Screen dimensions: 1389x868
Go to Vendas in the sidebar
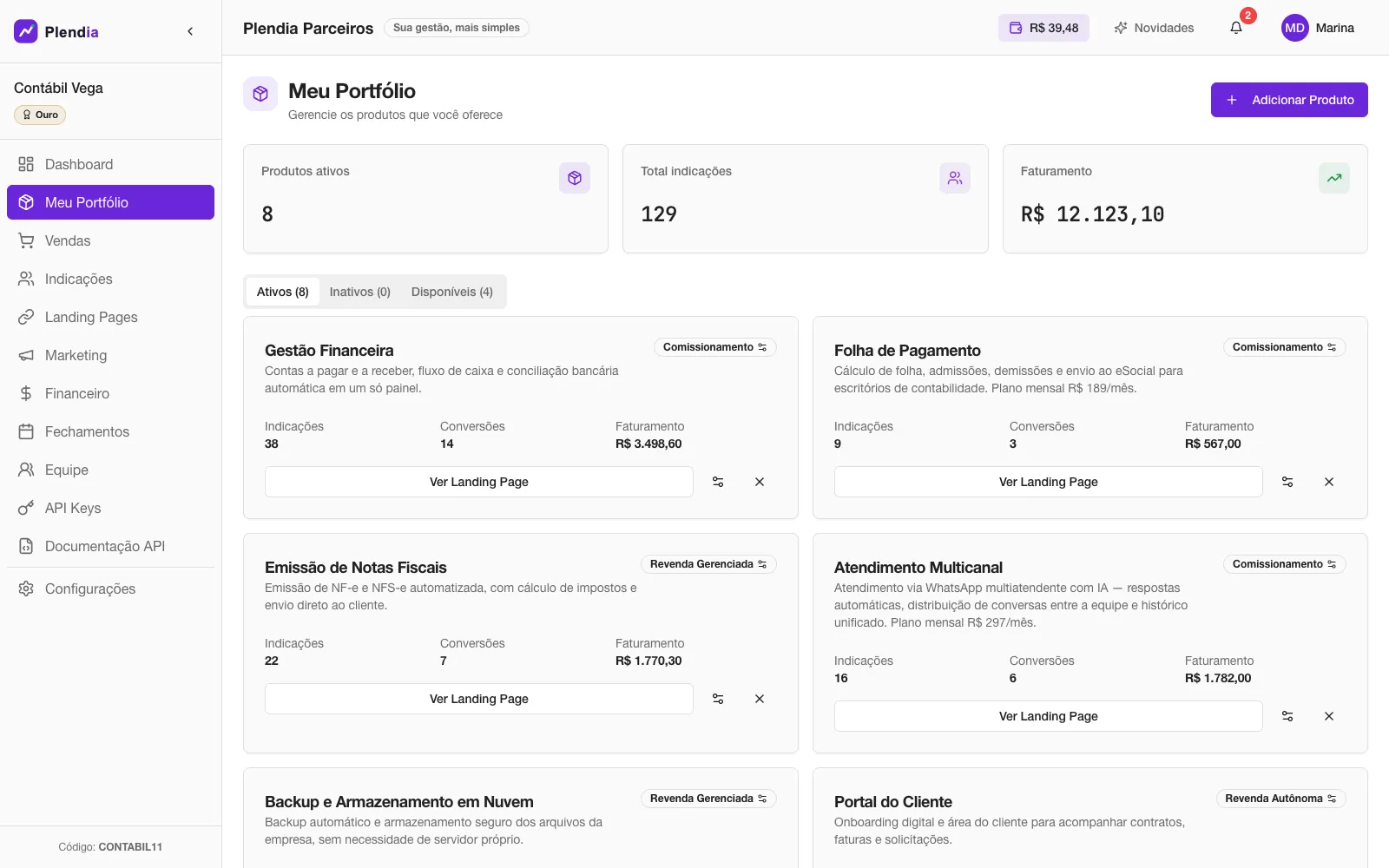click(110, 240)
